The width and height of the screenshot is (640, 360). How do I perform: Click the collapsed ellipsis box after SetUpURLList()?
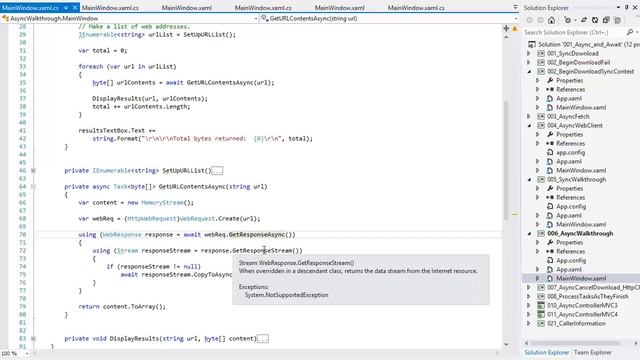pos(217,171)
